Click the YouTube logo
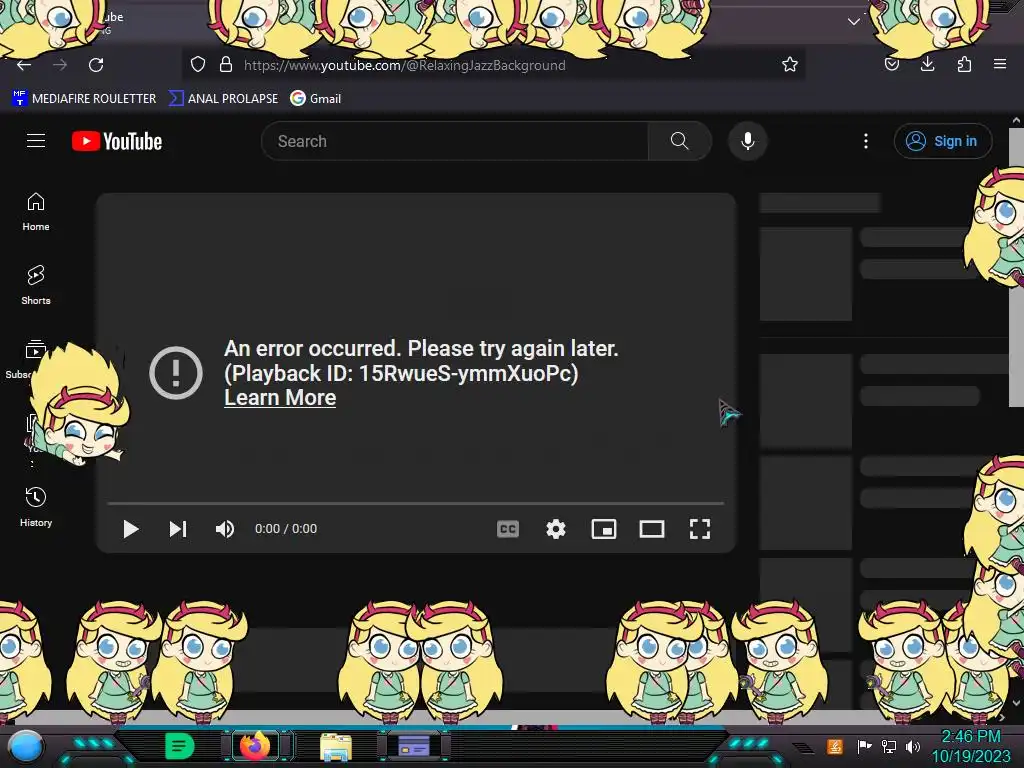The image size is (1024, 768). [x=117, y=141]
